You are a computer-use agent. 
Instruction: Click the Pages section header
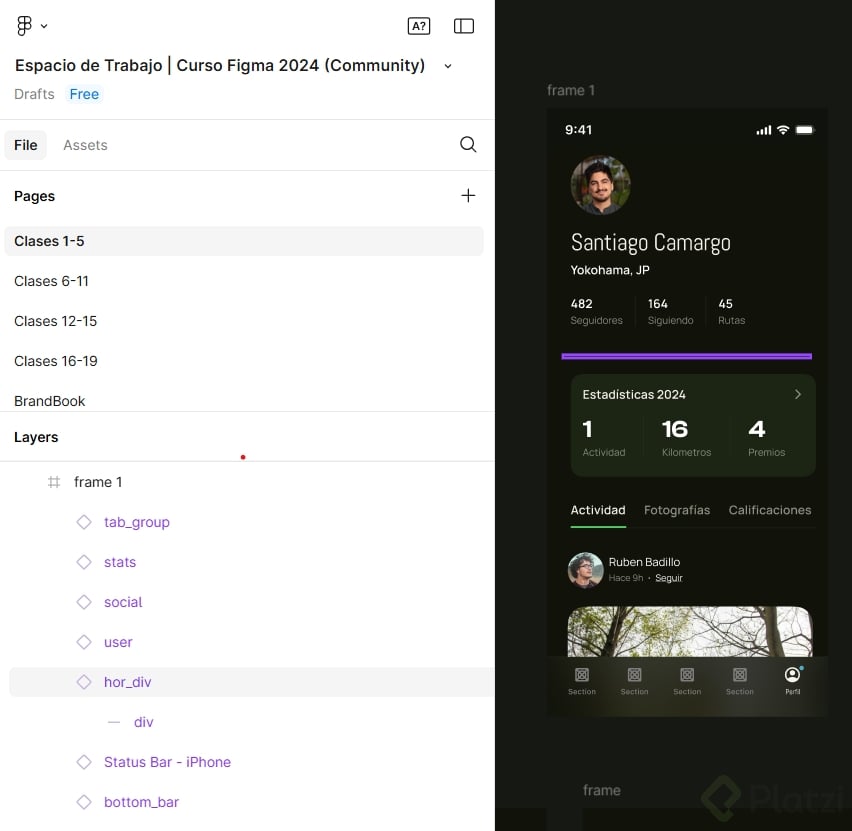(x=34, y=196)
